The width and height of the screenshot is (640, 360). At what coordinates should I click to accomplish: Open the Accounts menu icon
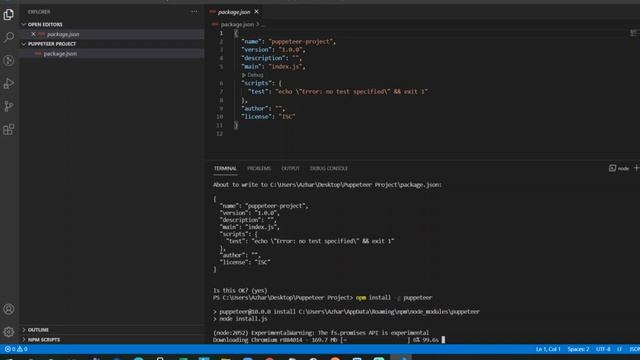[9, 309]
